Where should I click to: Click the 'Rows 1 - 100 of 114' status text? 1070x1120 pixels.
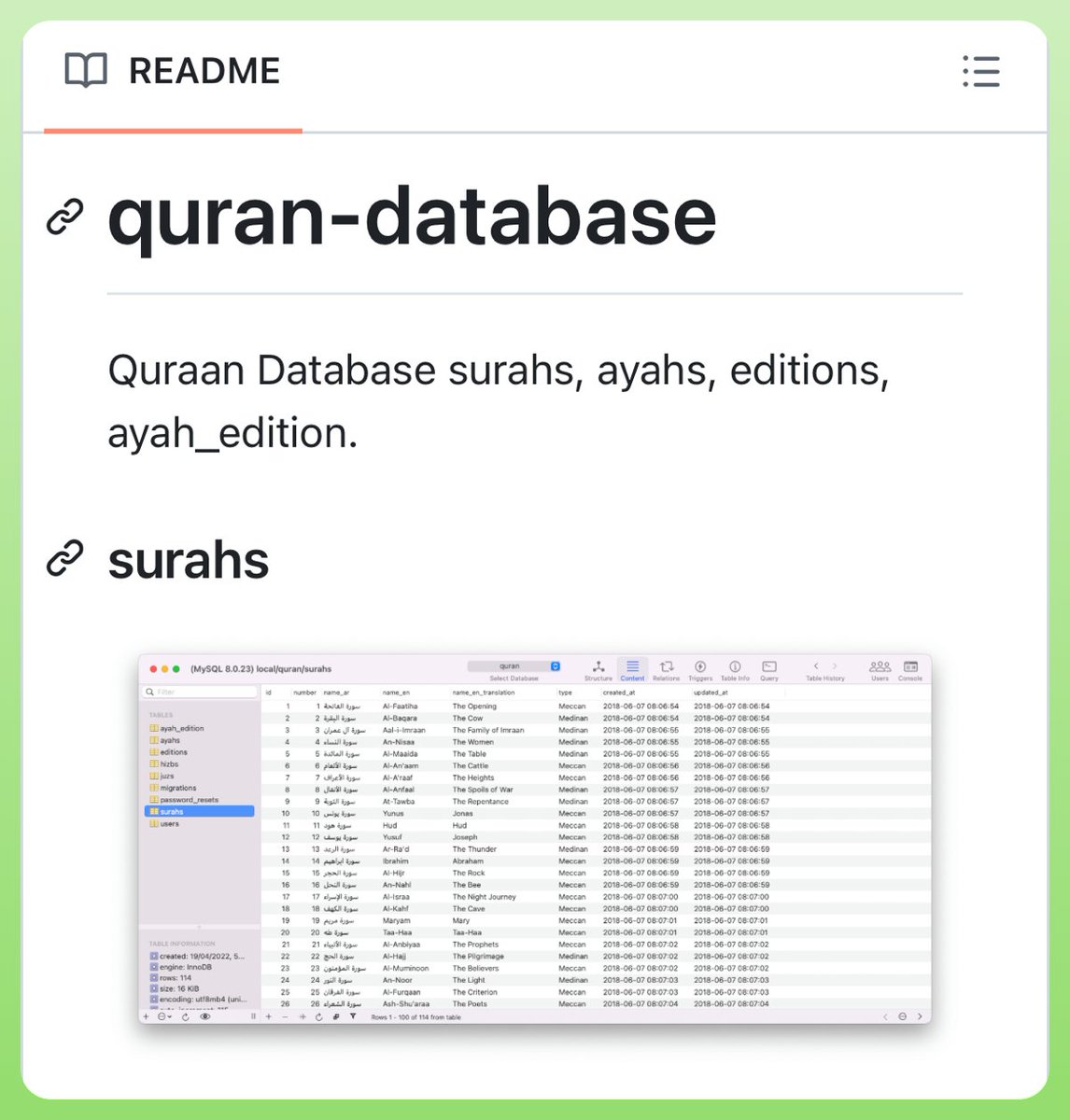coord(415,1017)
